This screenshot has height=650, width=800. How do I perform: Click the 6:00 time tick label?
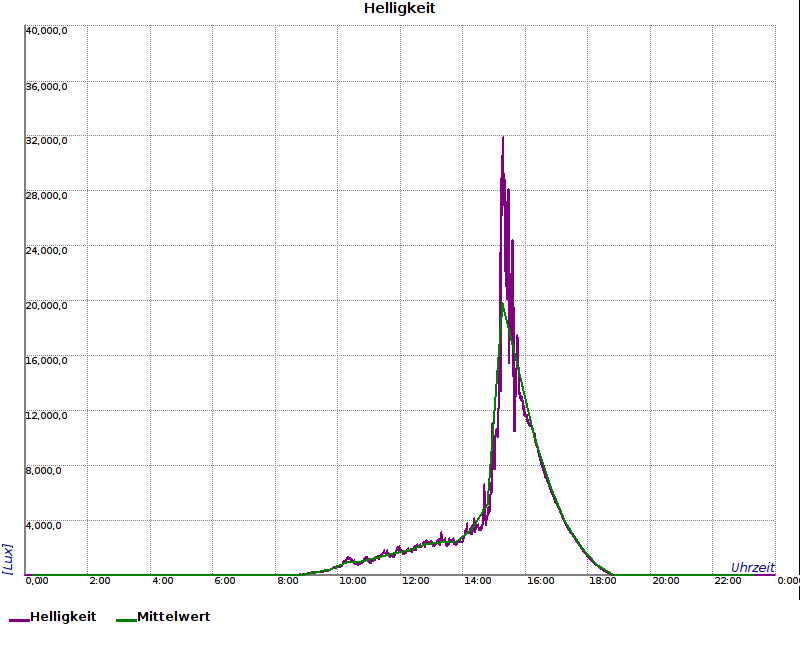click(x=225, y=581)
